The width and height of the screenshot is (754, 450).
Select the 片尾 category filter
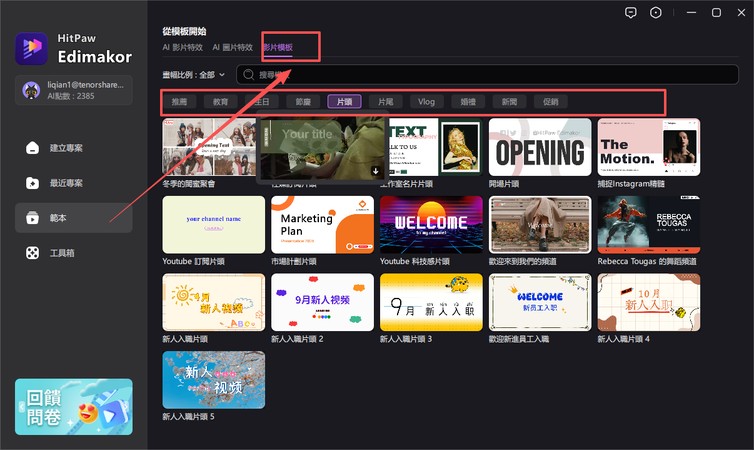[386, 101]
